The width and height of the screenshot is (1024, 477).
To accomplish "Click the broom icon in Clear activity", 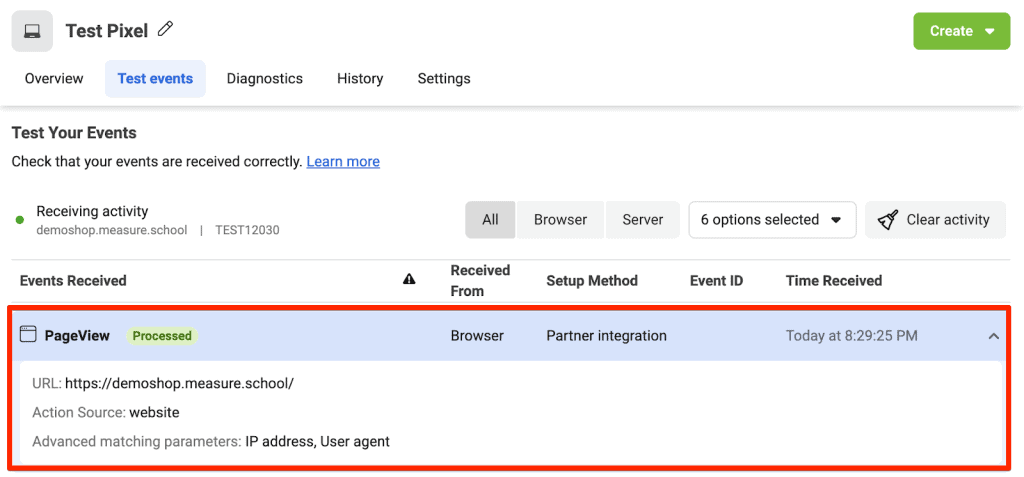I will (888, 220).
